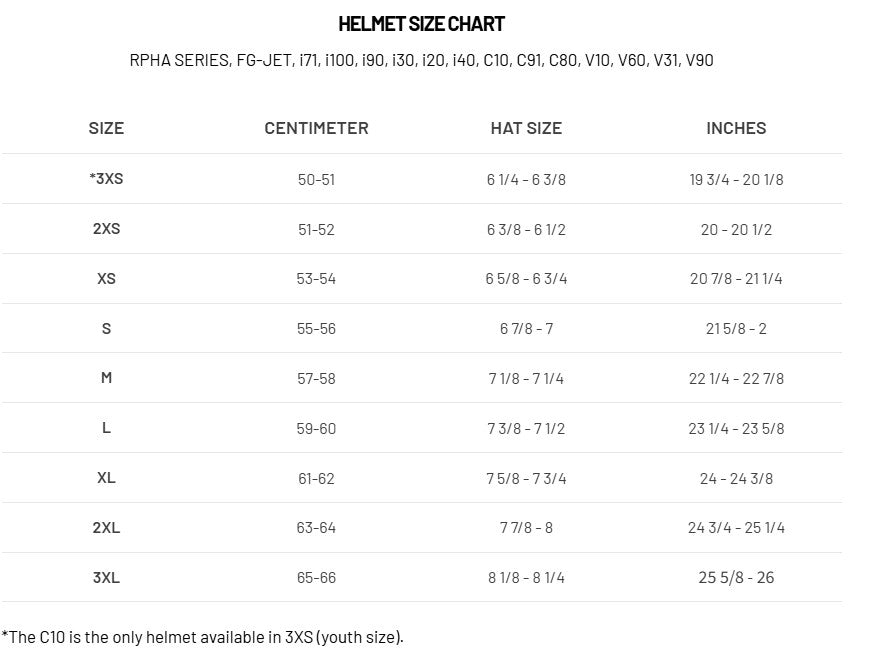The image size is (883, 662).
Task: Click the 63-64 centimeter cell
Action: pyautogui.click(x=316, y=528)
